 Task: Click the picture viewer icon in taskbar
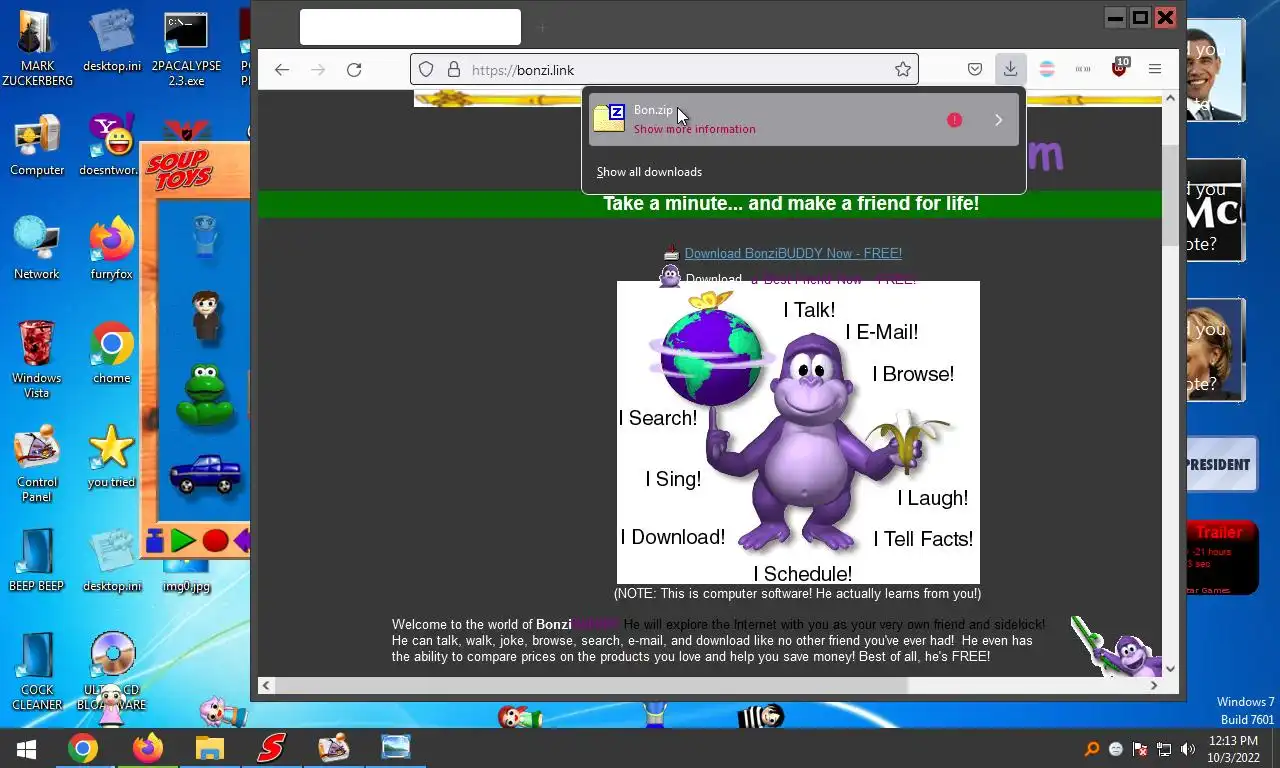396,748
